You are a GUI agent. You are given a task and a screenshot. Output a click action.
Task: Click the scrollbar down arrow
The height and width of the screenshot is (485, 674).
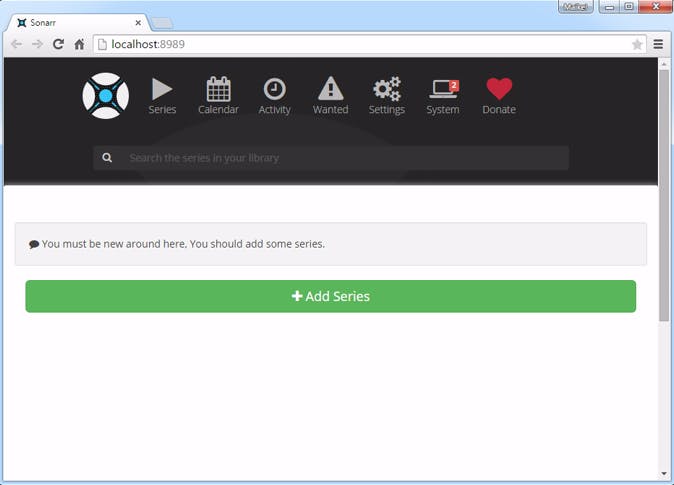coord(664,474)
